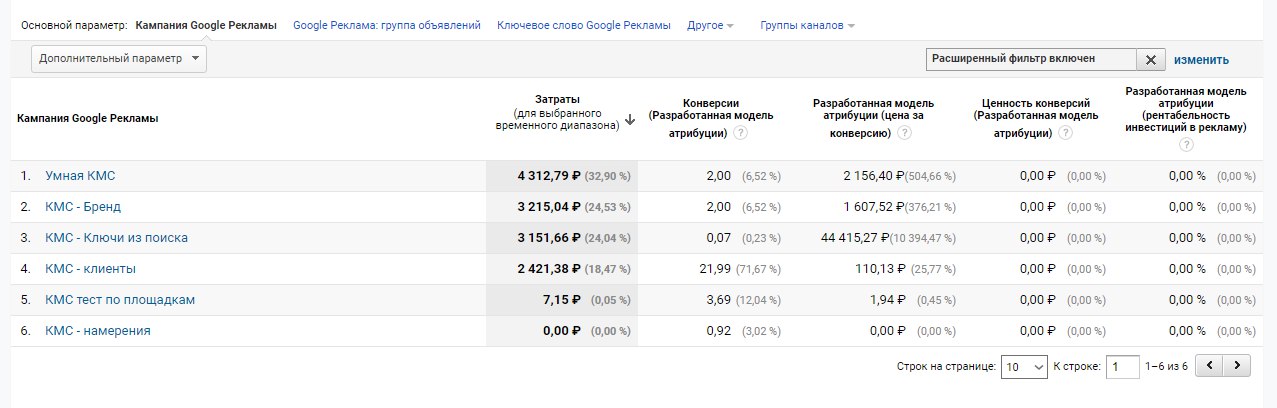The height and width of the screenshot is (408, 1277).
Task: Select Google Реклама: группа объявлений dimension
Action: [387, 25]
